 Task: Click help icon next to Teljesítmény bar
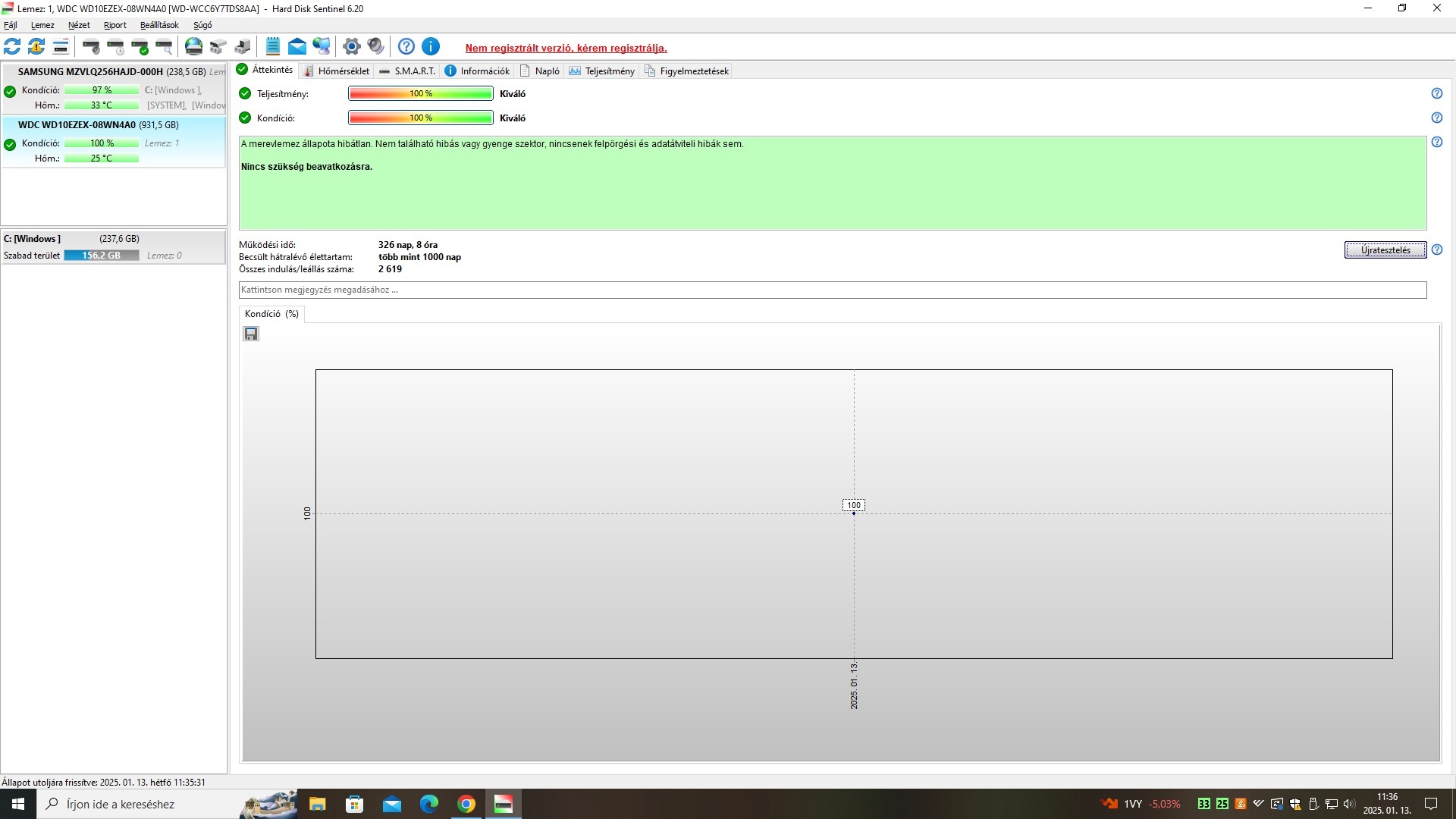1436,94
